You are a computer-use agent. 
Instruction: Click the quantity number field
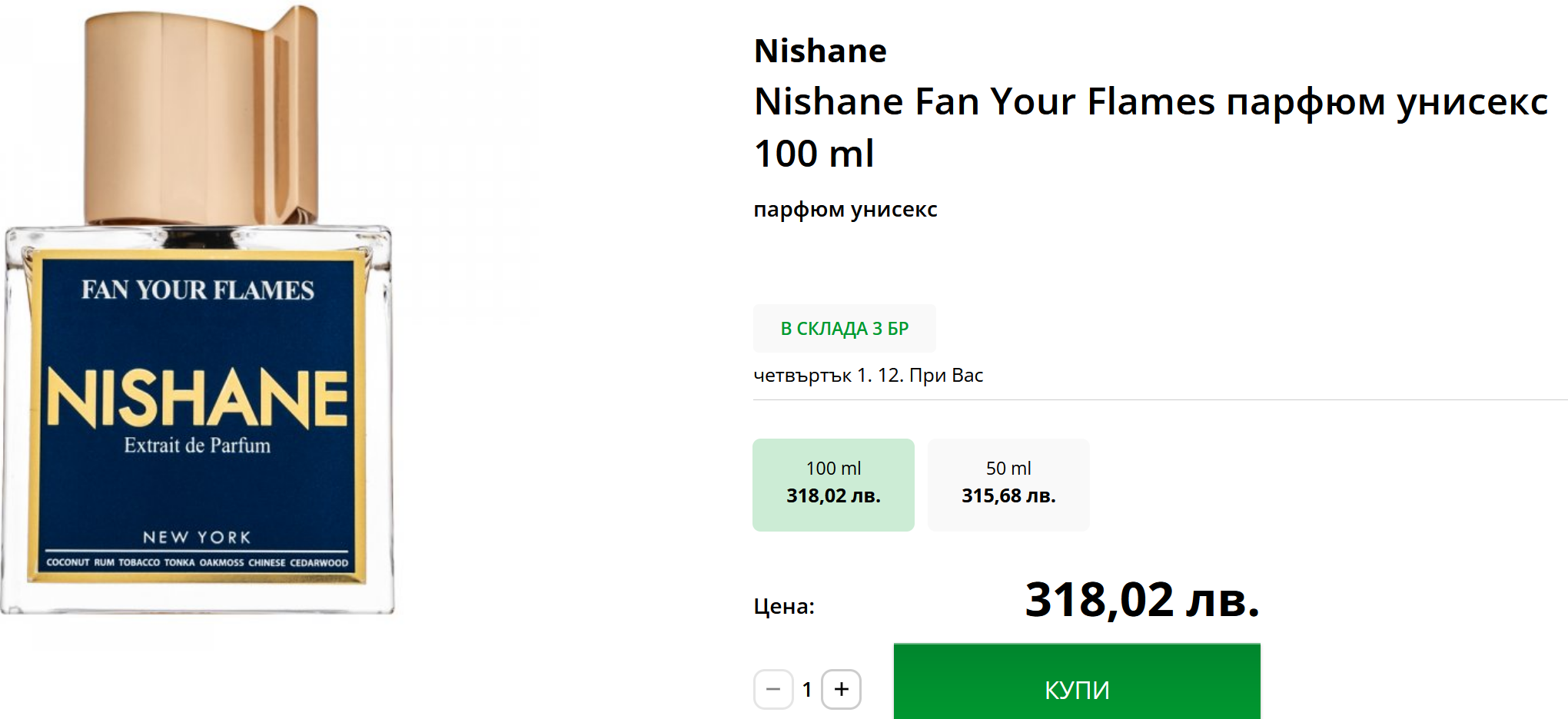pos(807,689)
